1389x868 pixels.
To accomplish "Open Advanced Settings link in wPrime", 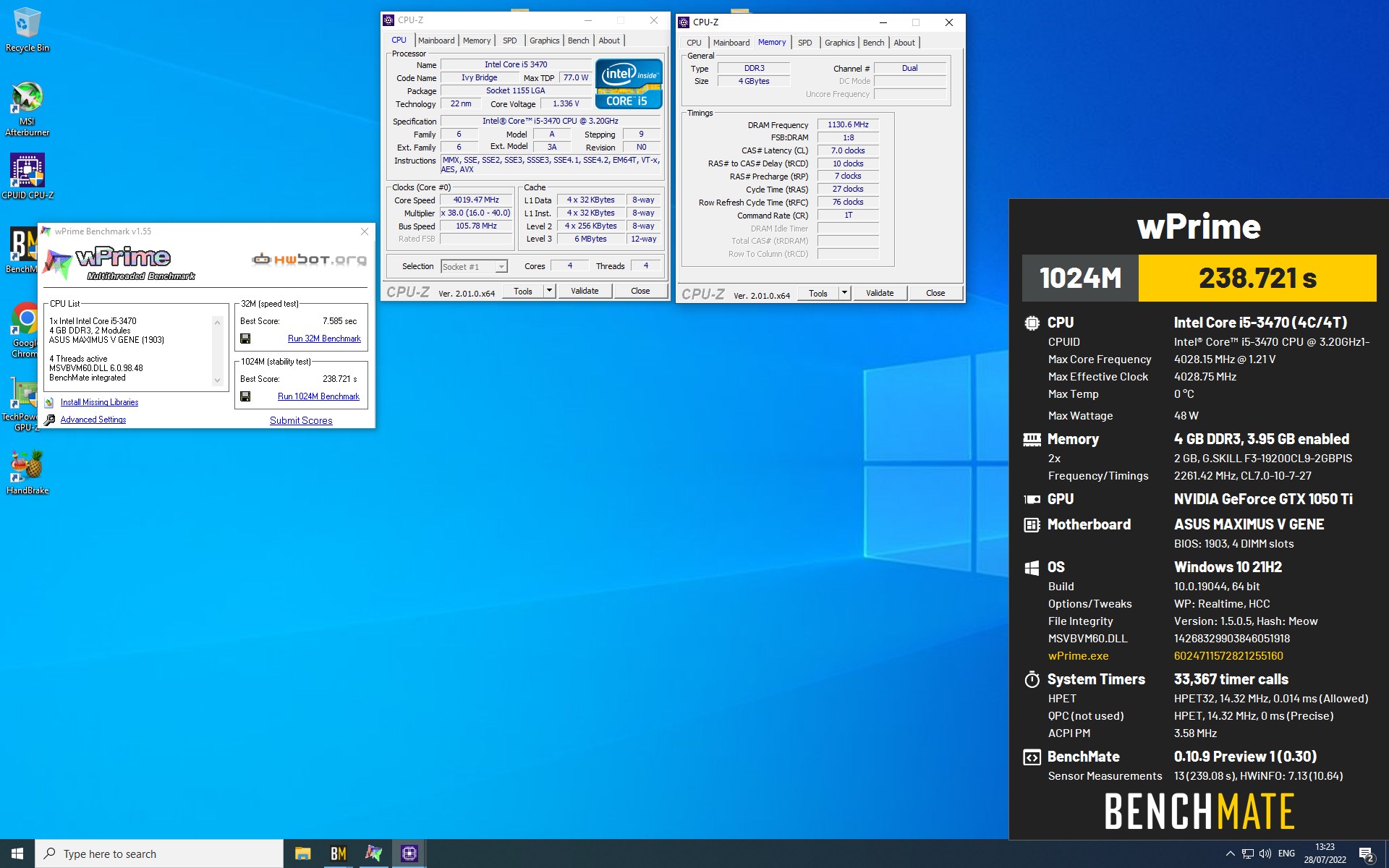I will point(93,420).
